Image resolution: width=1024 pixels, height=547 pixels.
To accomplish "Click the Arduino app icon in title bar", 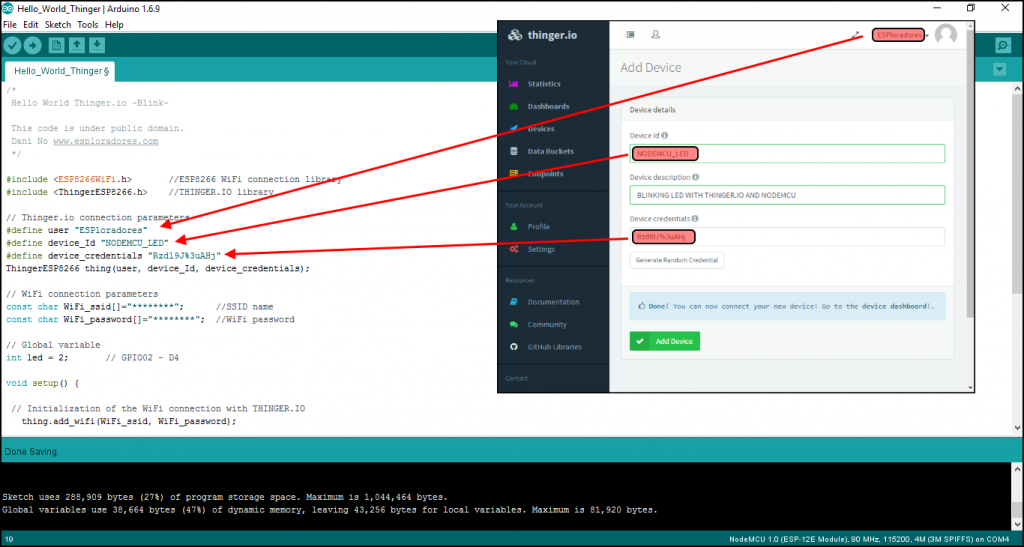I will tap(8, 8).
